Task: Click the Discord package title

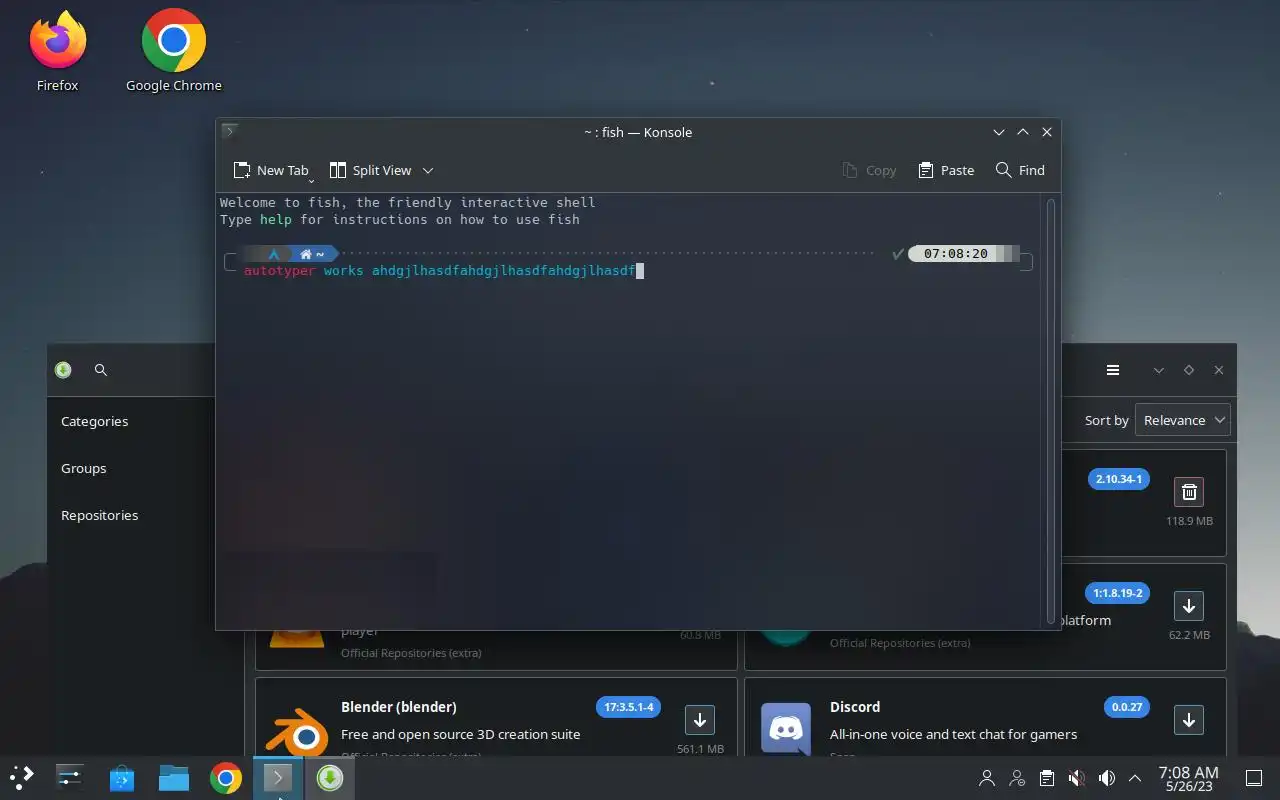Action: pos(855,707)
